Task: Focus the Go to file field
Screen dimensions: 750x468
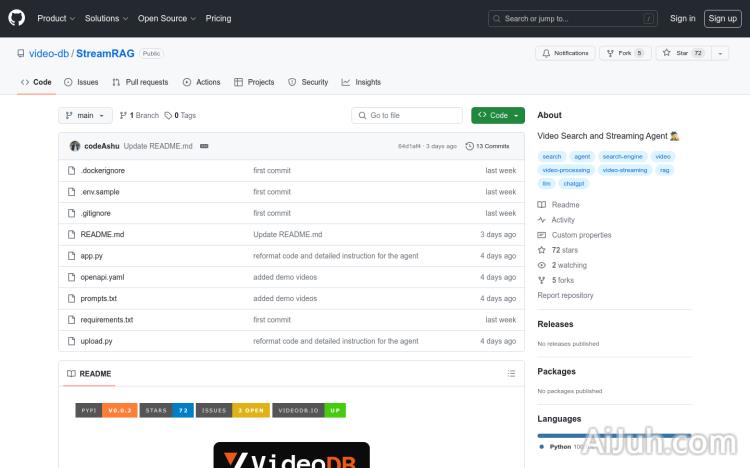Action: [407, 116]
